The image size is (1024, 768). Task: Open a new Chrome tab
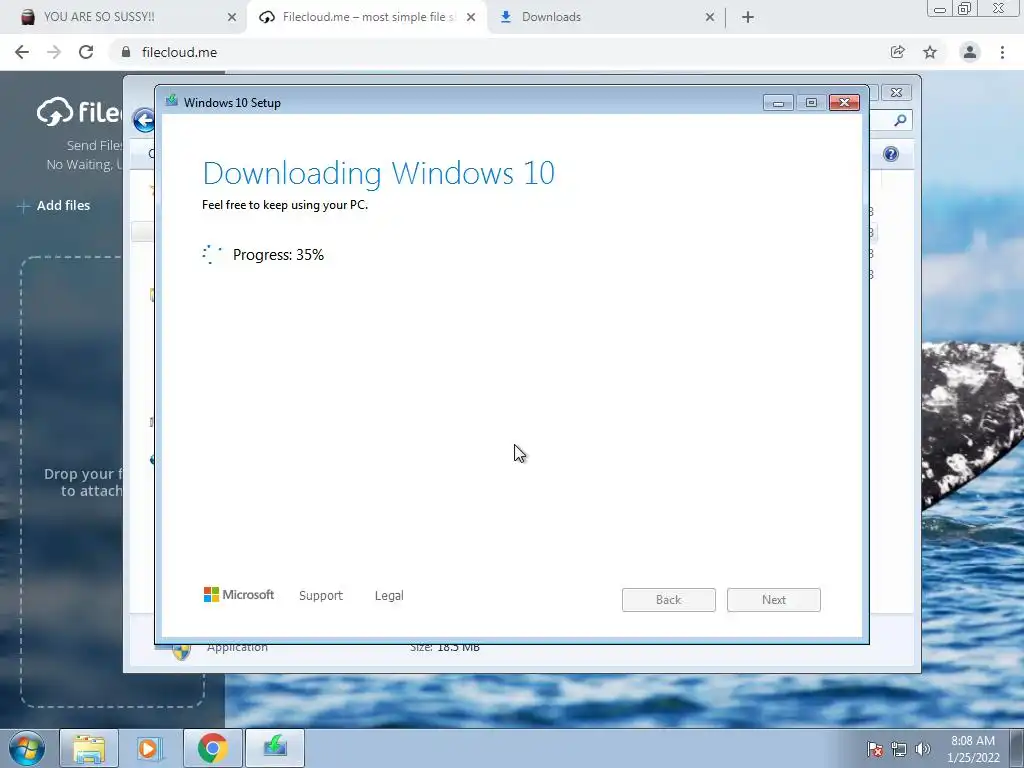pyautogui.click(x=748, y=17)
